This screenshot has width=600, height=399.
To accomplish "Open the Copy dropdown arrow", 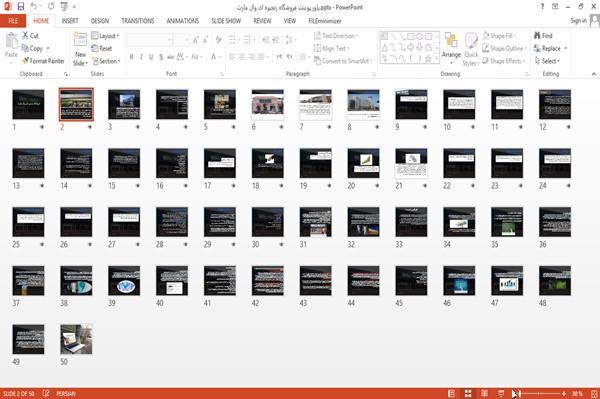I will 48,48.
